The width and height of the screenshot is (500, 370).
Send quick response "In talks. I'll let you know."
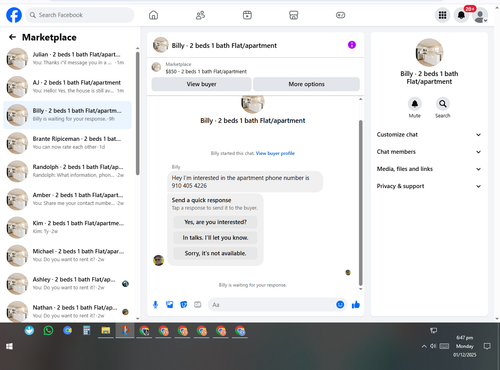[x=215, y=238]
